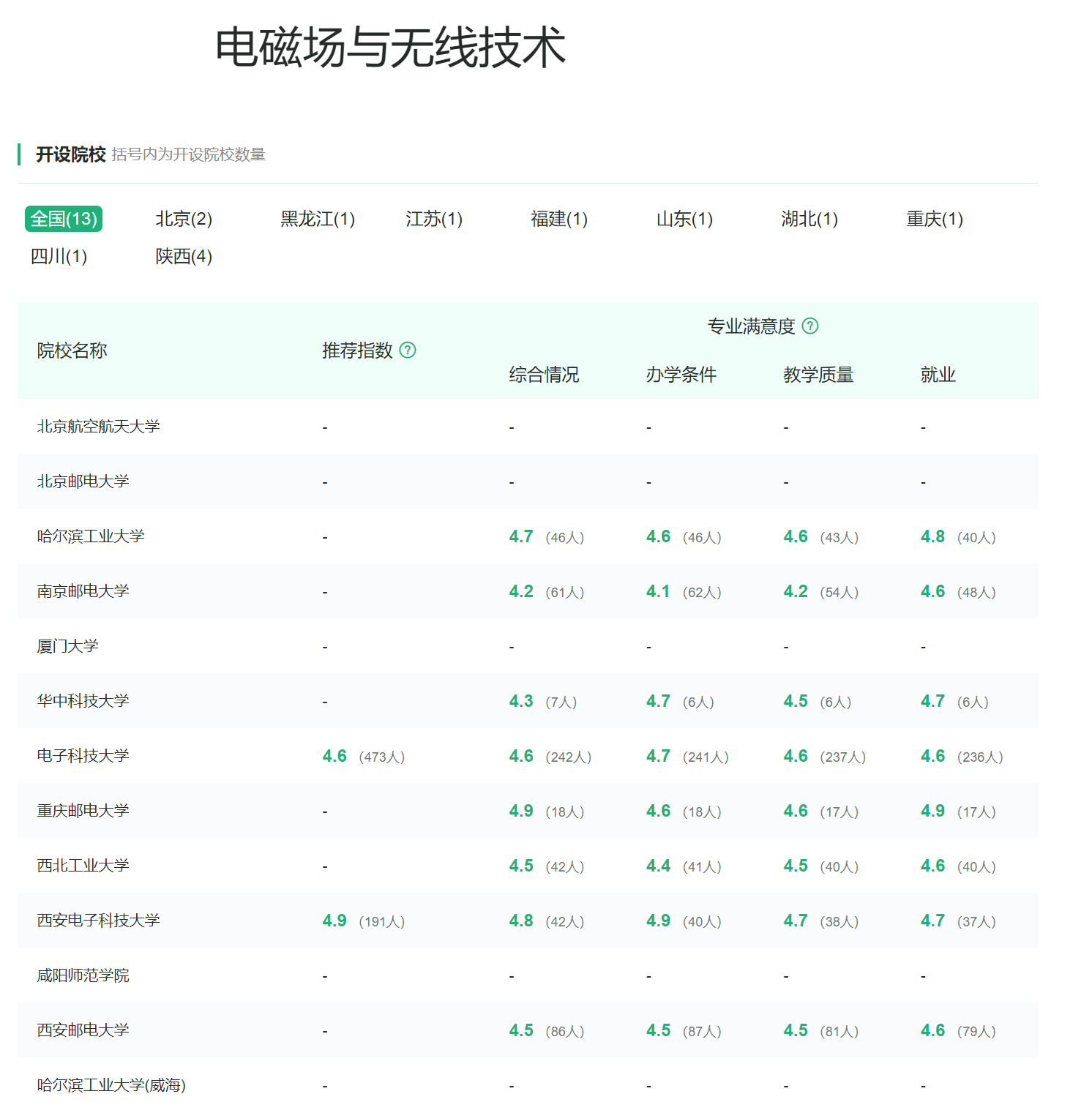Viewport: 1092px width, 1113px height.
Task: Switch to the 重庆(1) region filter
Action: [x=934, y=218]
